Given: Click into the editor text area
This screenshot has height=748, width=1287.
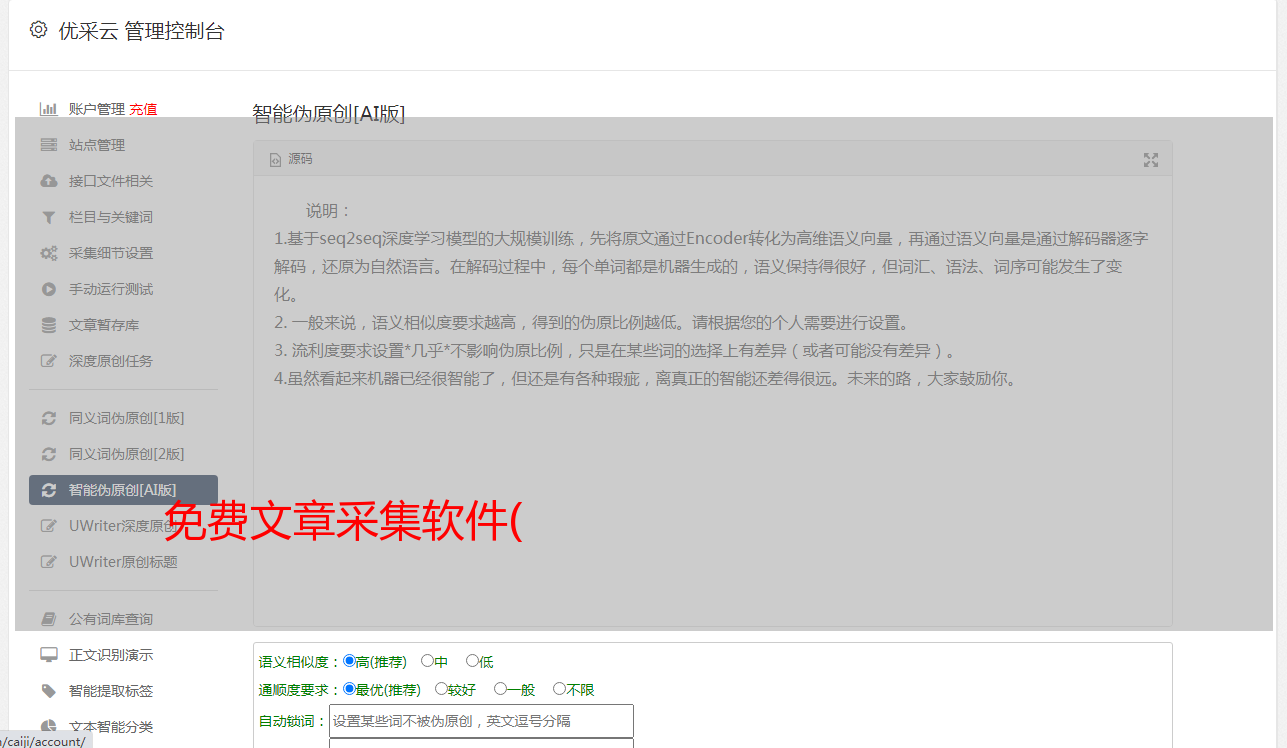Looking at the screenshot, I should tap(712, 401).
